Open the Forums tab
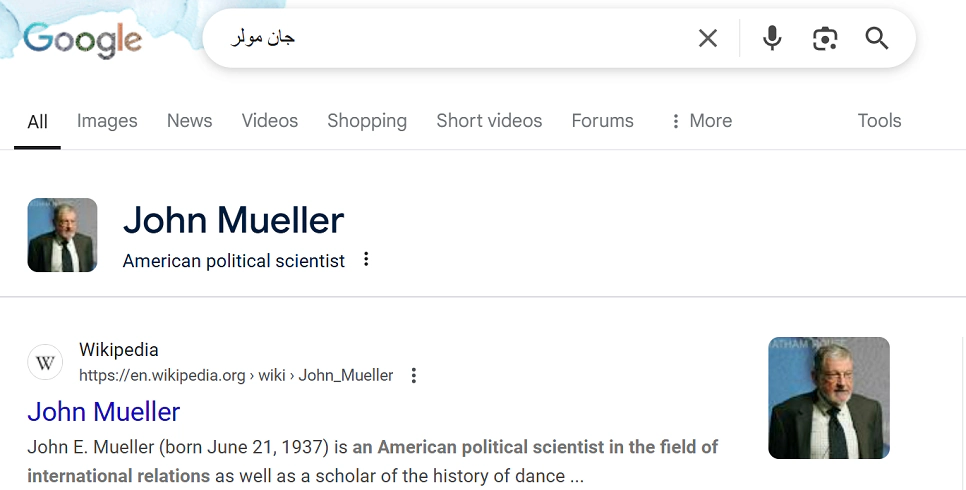The width and height of the screenshot is (966, 490). click(602, 121)
